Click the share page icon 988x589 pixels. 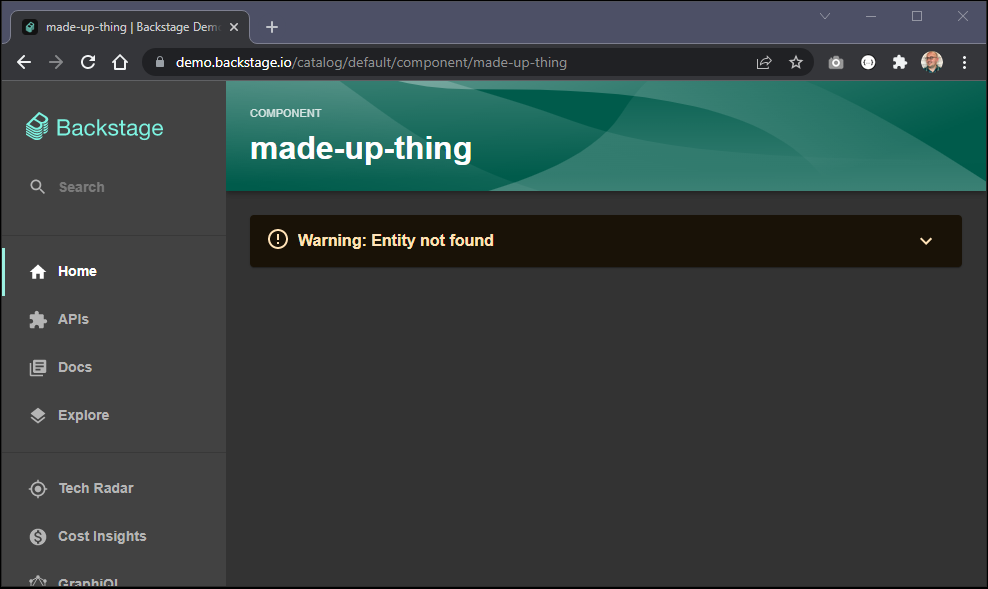pos(764,62)
